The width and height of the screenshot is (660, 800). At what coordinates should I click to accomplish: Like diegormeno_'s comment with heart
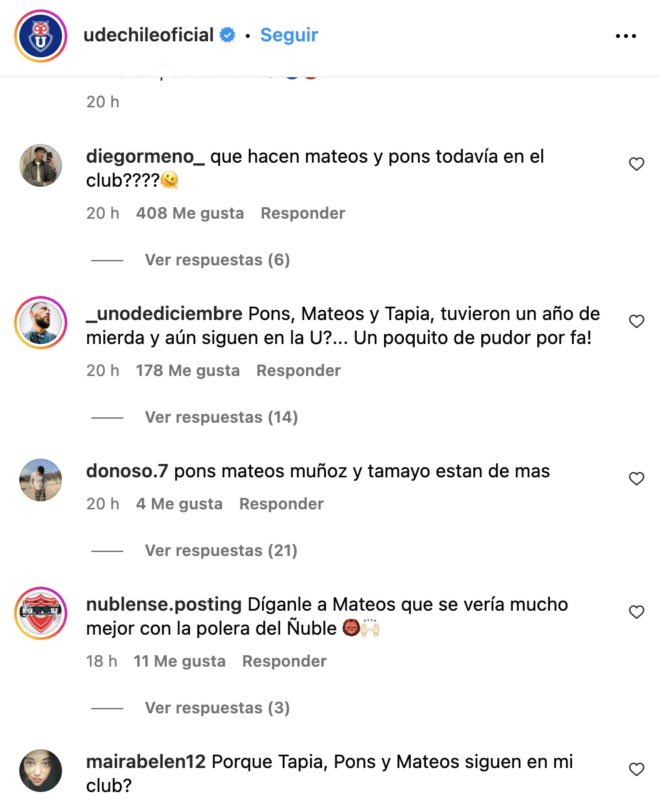point(636,164)
